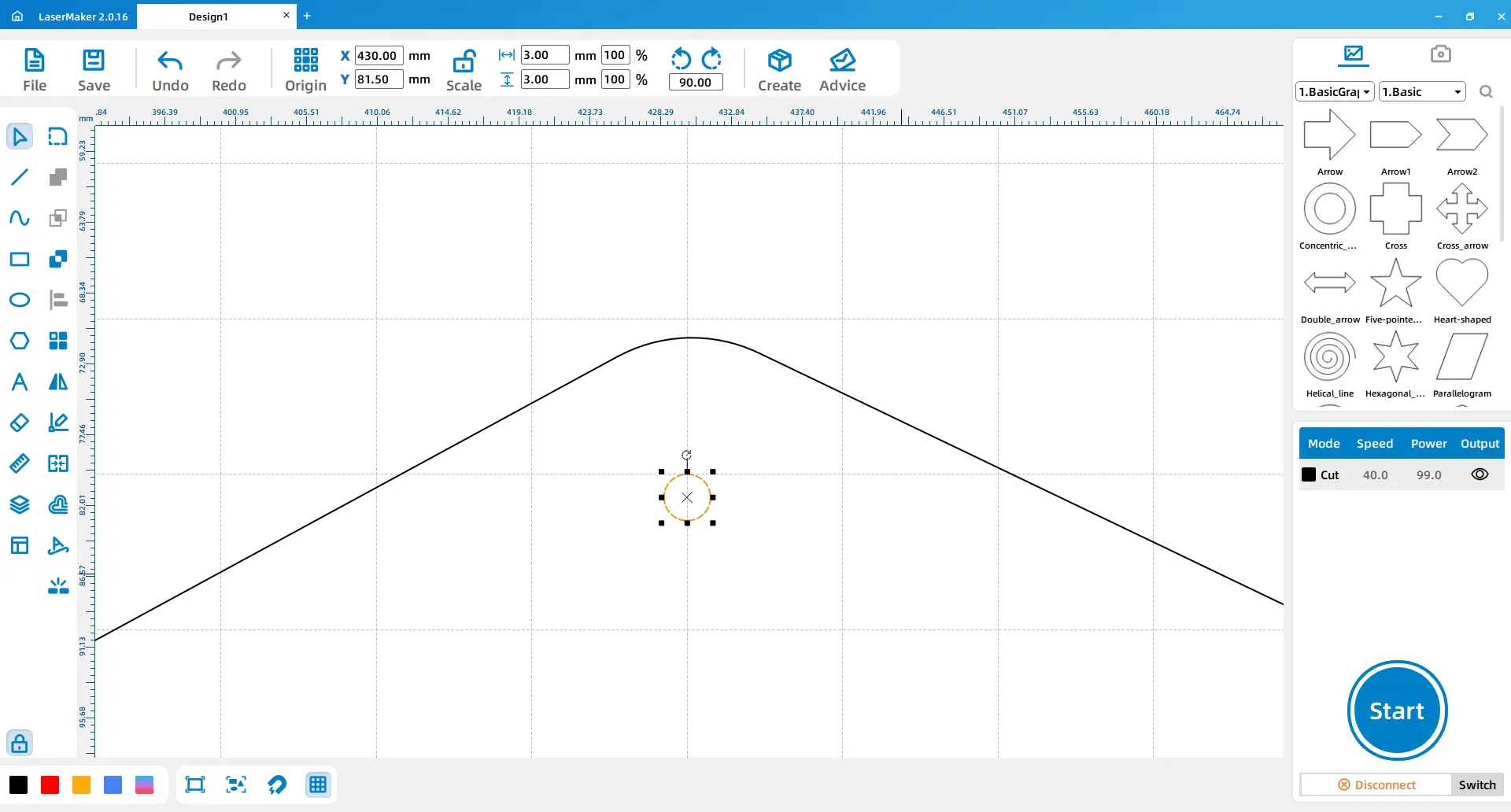Screen dimensions: 1511x812
Task: Click the fit-to-frame view icon
Action: pos(195,784)
